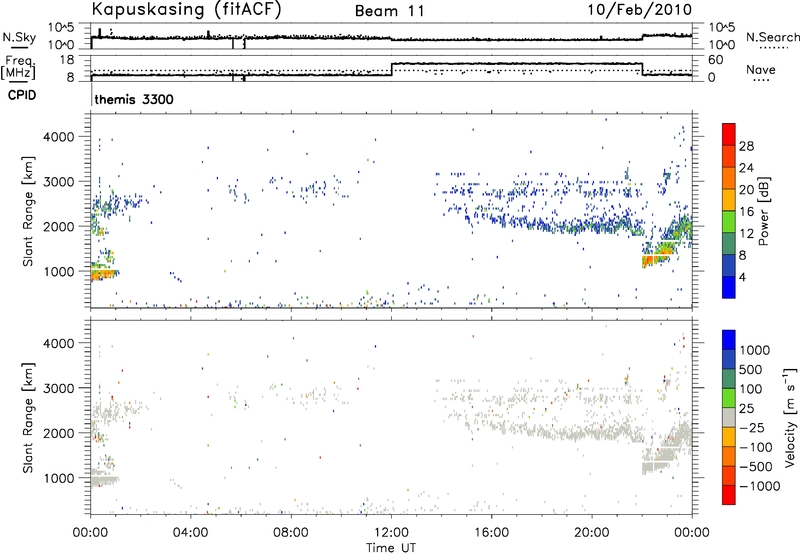Select the "N.Sky" legend label
Viewport: 800px width, 554px height.
coord(19,37)
